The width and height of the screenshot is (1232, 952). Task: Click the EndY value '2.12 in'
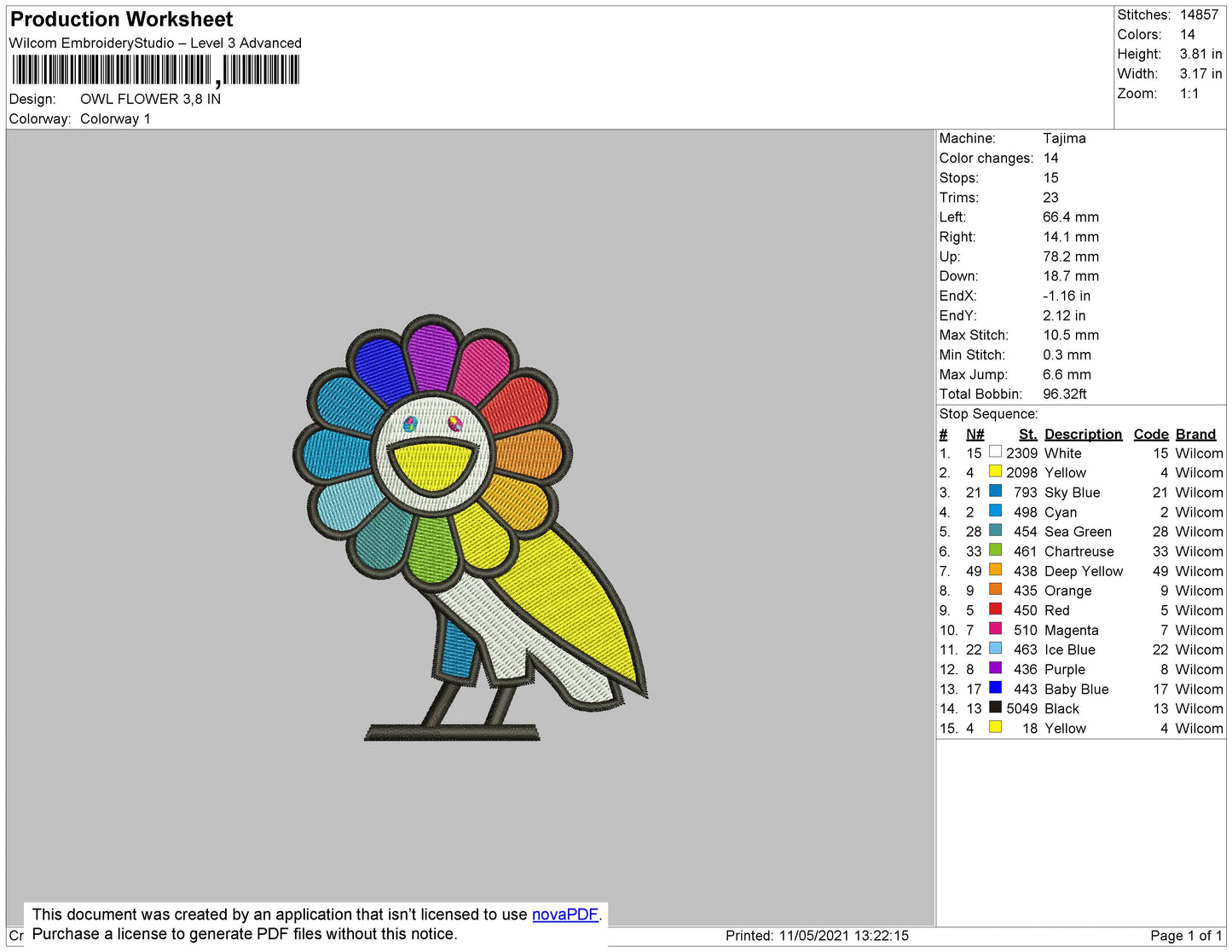click(1064, 315)
